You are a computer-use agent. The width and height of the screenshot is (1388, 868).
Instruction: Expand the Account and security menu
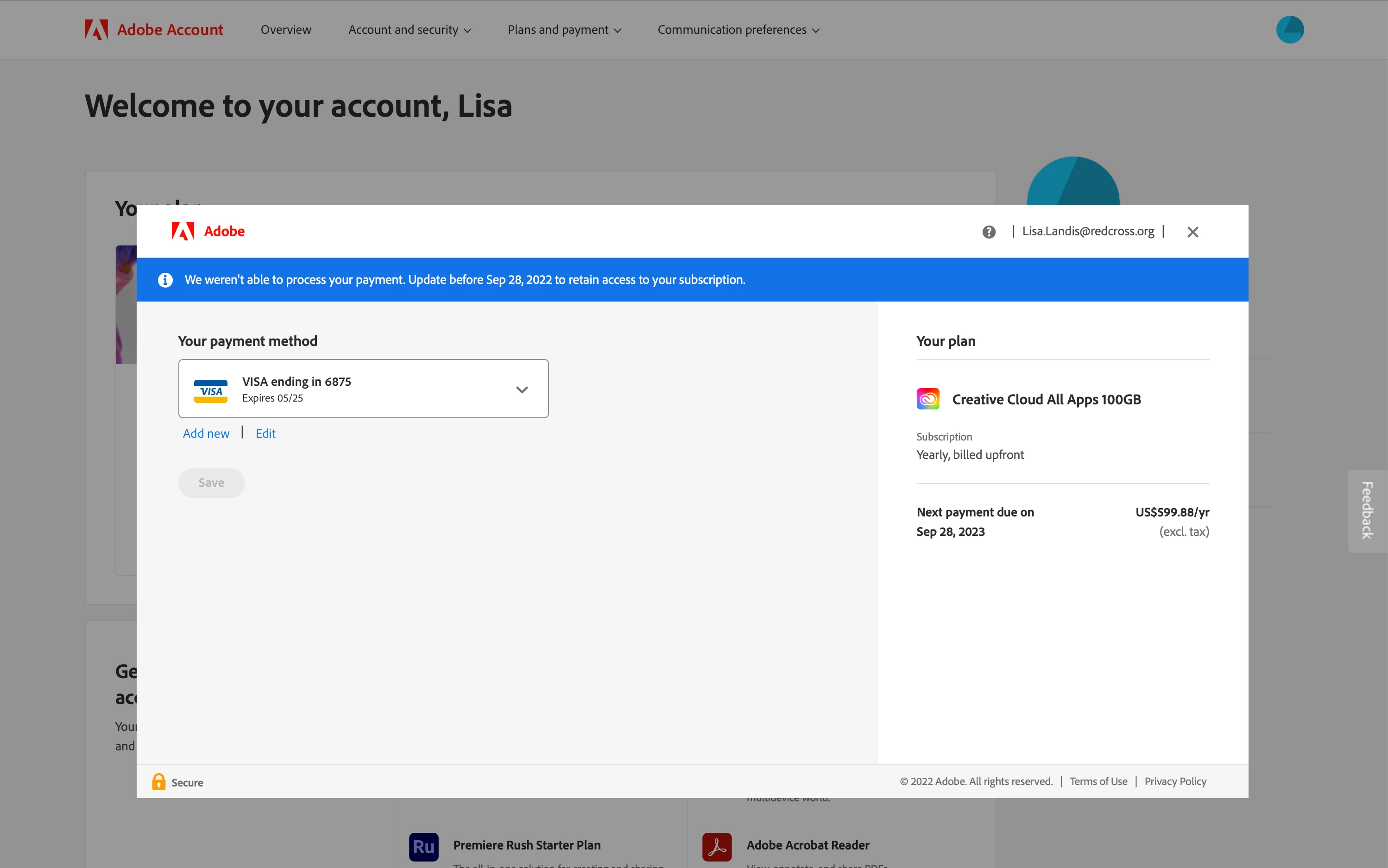pyautogui.click(x=409, y=30)
